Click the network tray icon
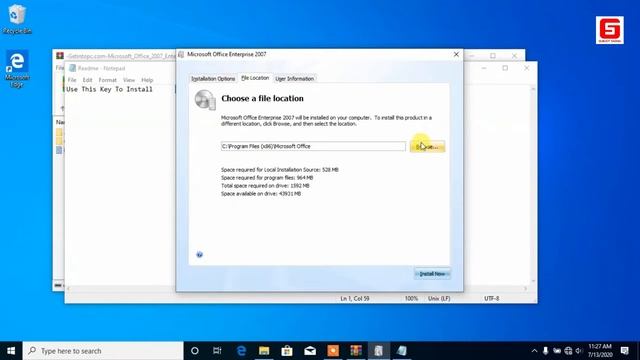 coord(568,351)
